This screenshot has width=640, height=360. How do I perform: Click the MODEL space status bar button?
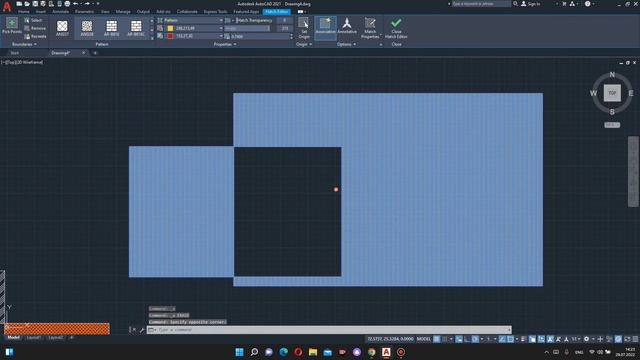(x=423, y=339)
